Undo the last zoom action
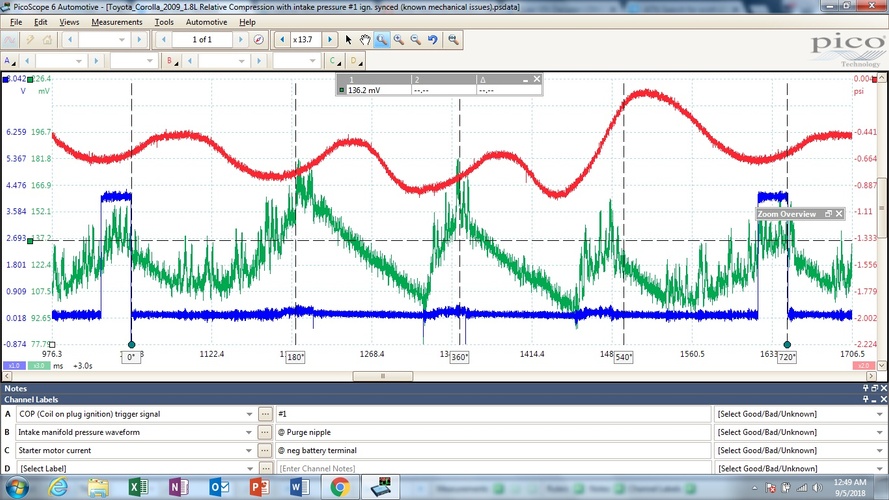This screenshot has width=889, height=500. point(433,40)
